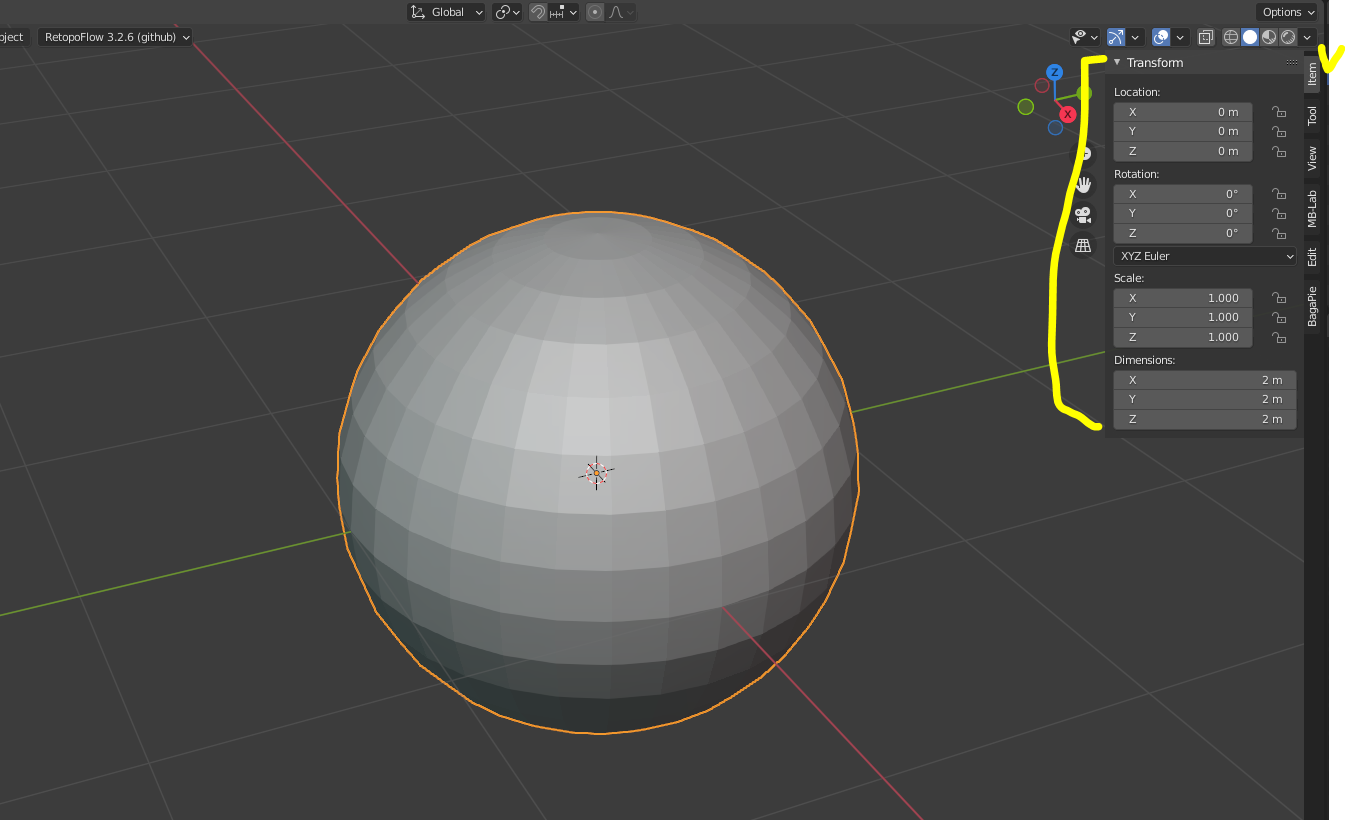Viewport: 1345px width, 820px height.
Task: Toggle Show Gizmo in viewport header
Action: 1116,37
